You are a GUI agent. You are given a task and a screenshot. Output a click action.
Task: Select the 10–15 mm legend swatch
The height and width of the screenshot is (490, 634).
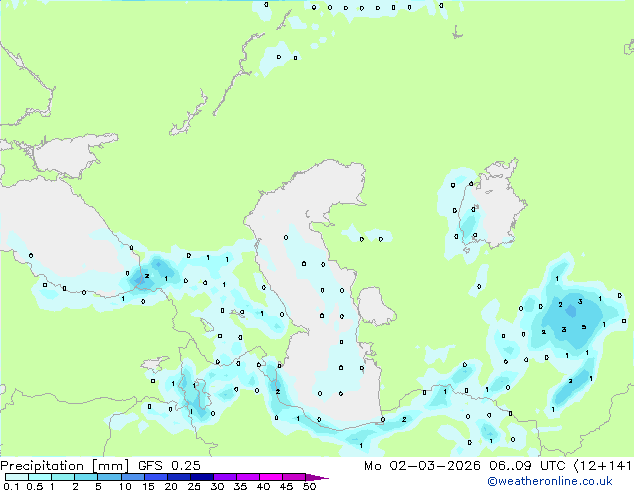[x=132, y=477]
